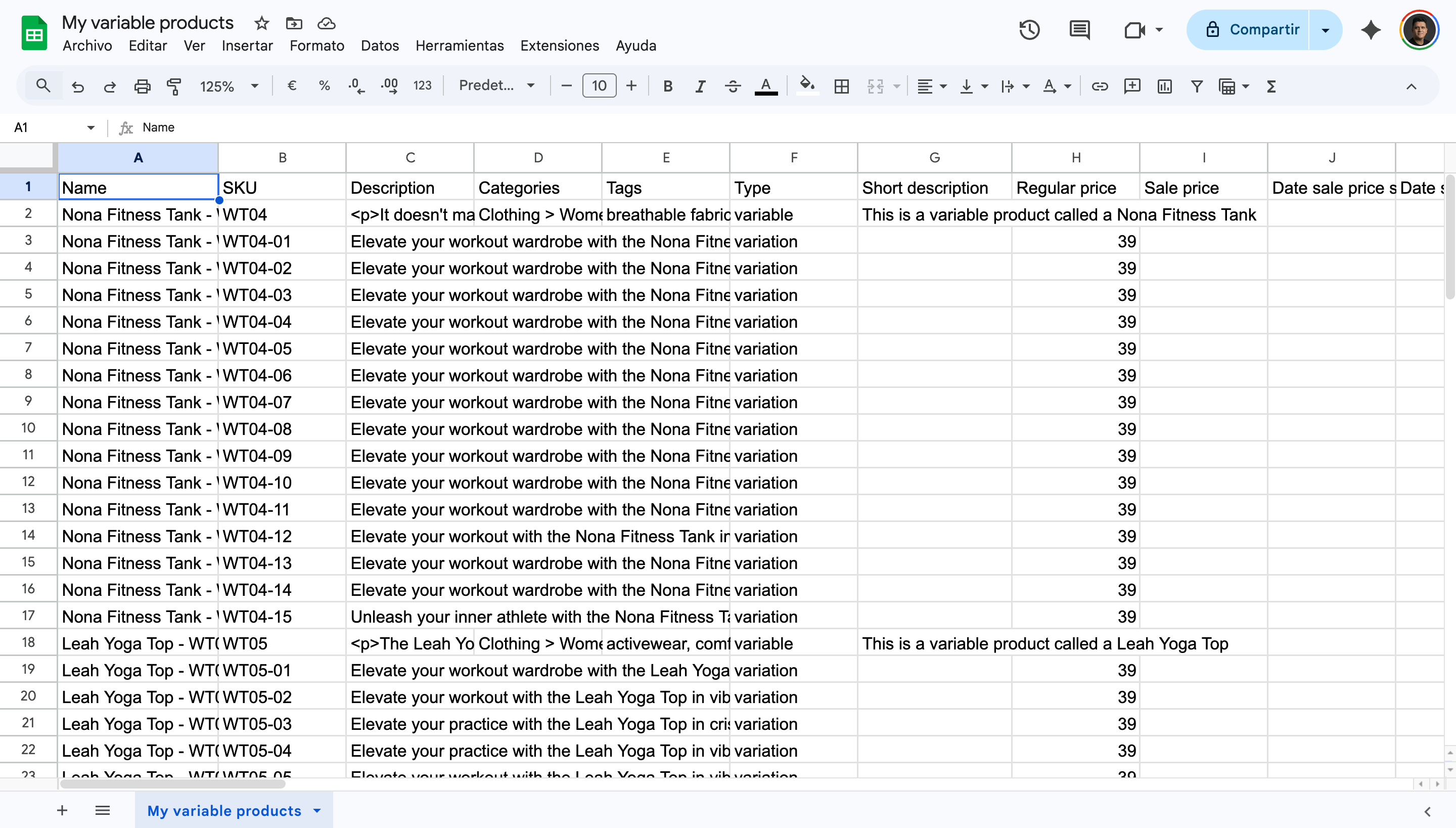Click the insert chart icon
This screenshot has height=828, width=1456.
point(1164,86)
